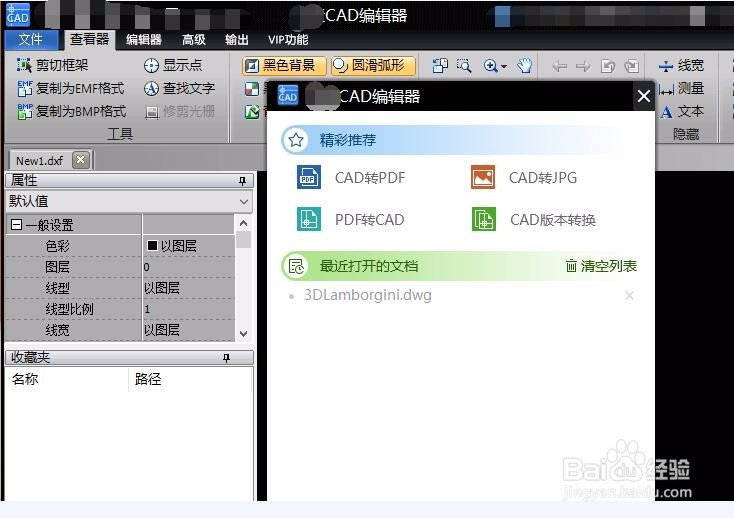Click properties scrollbar up arrow
Screen dimensions: 734x518
click(x=243, y=223)
